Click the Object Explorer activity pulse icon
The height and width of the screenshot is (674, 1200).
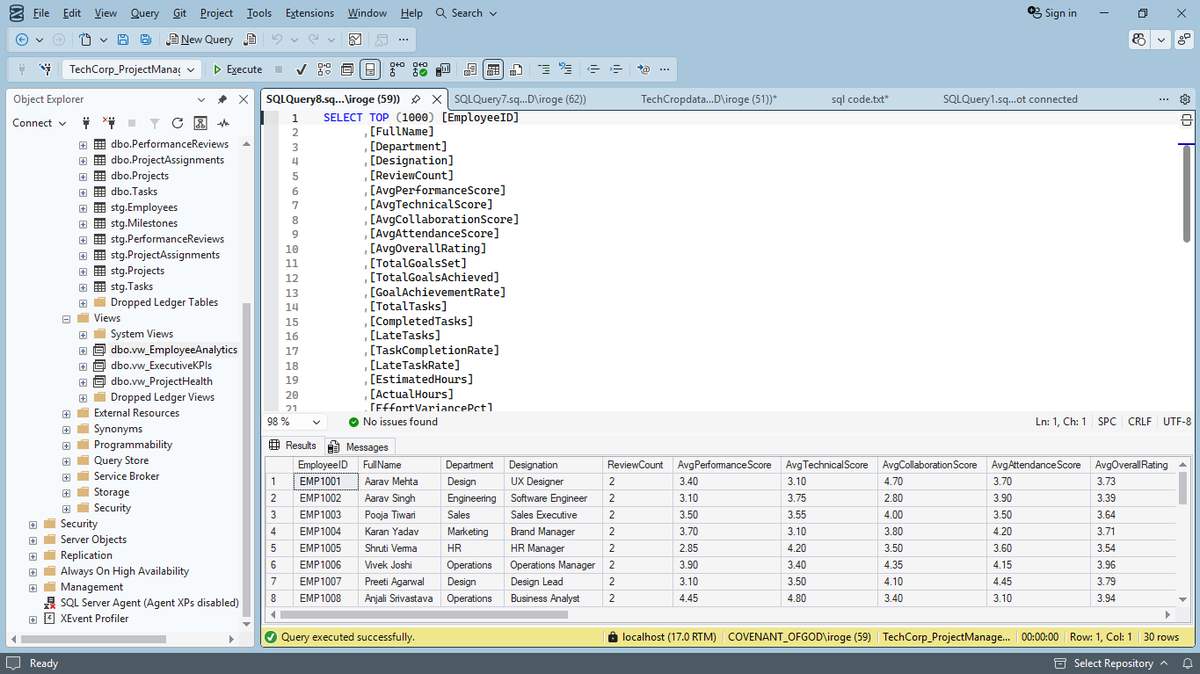coord(223,123)
